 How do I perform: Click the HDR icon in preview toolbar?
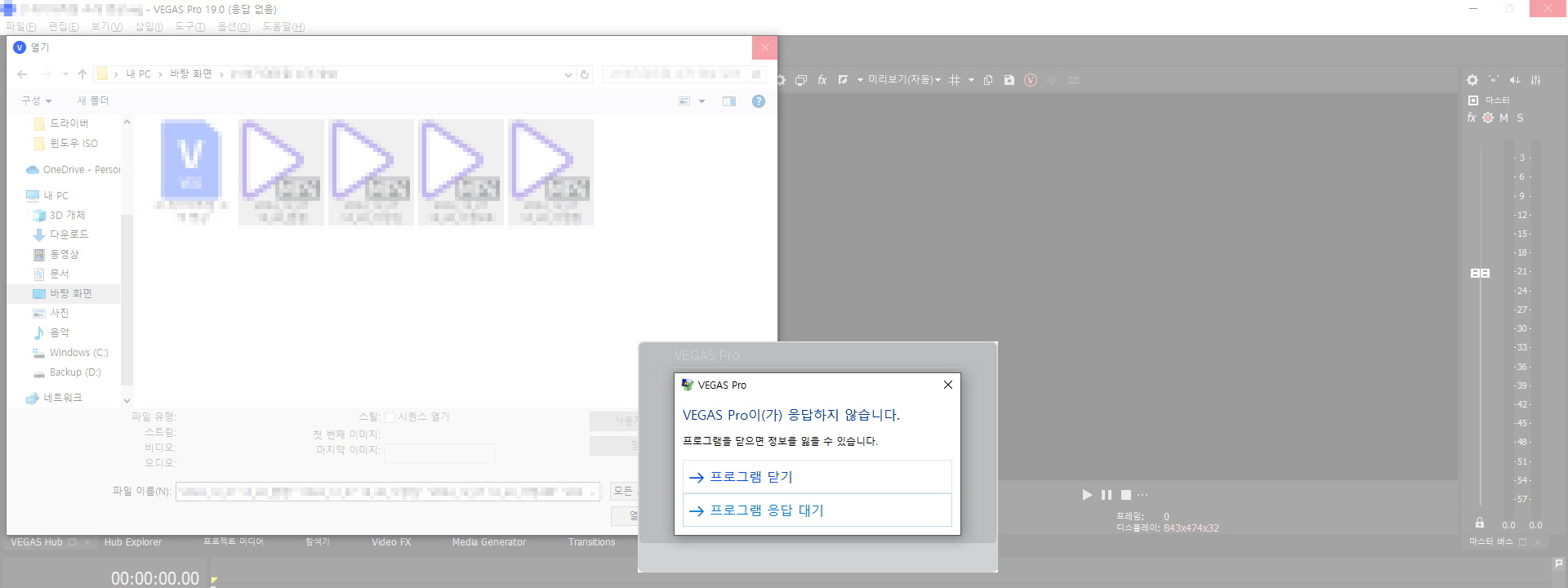(x=1074, y=80)
